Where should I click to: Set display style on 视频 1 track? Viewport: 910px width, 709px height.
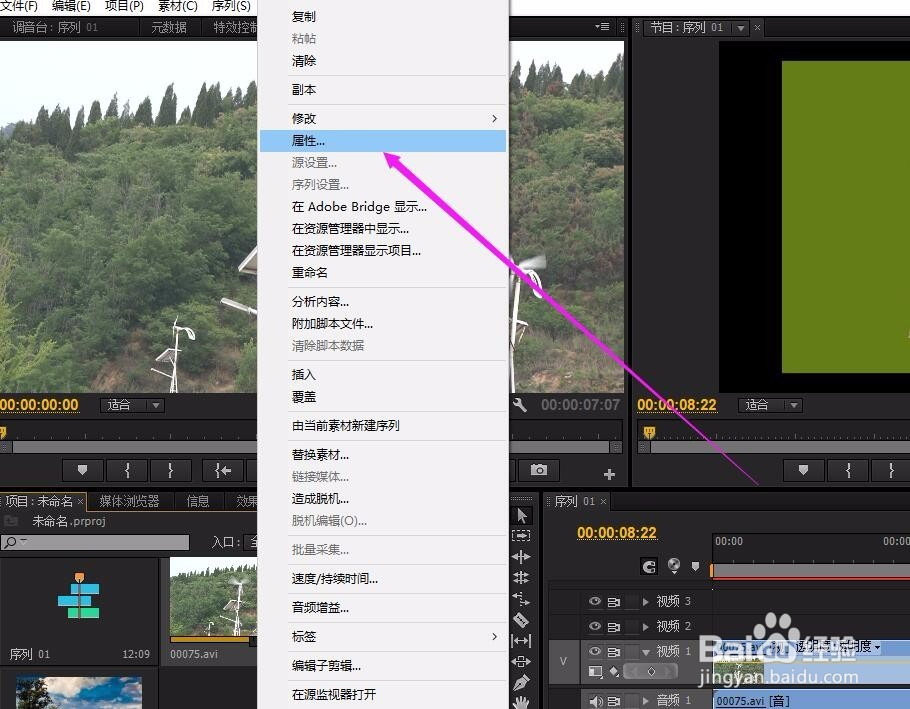(x=595, y=672)
